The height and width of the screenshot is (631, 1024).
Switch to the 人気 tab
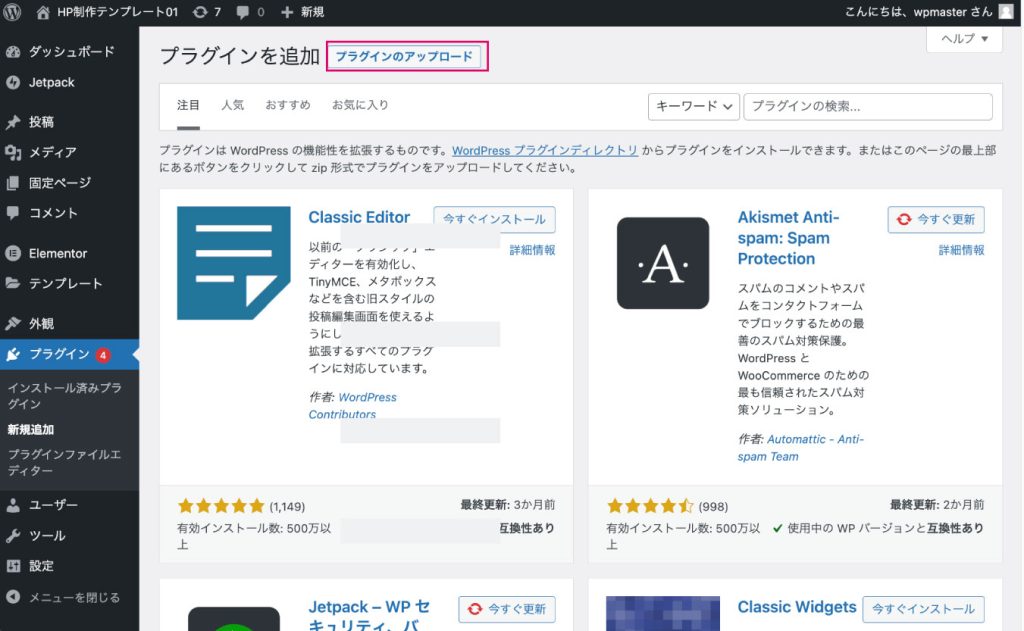[x=232, y=105]
